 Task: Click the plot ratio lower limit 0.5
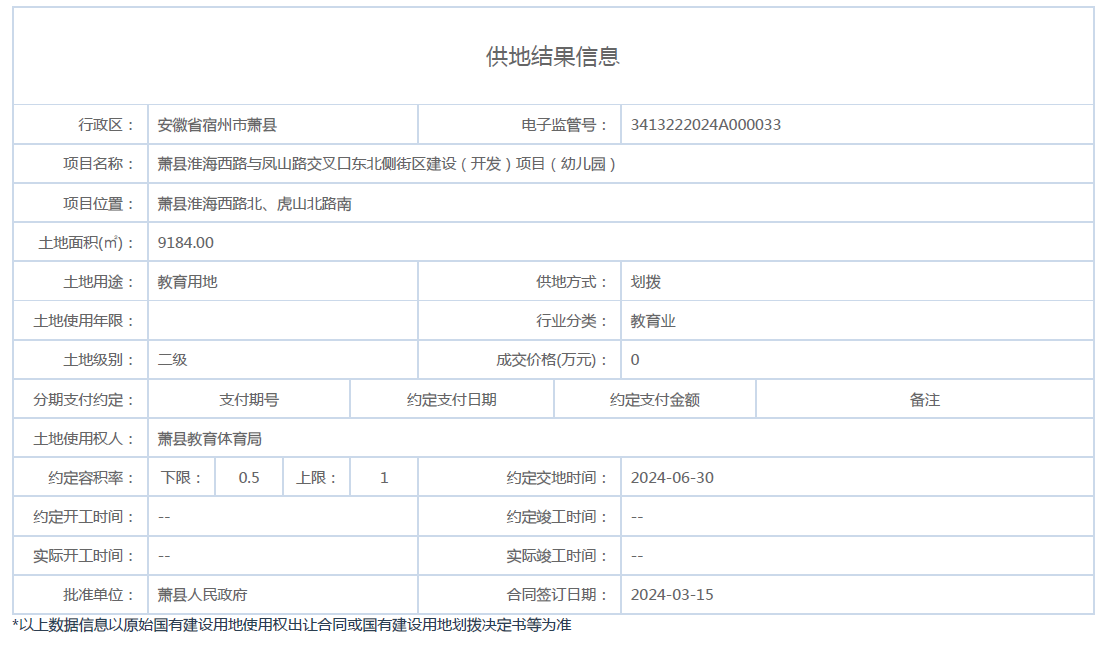249,478
